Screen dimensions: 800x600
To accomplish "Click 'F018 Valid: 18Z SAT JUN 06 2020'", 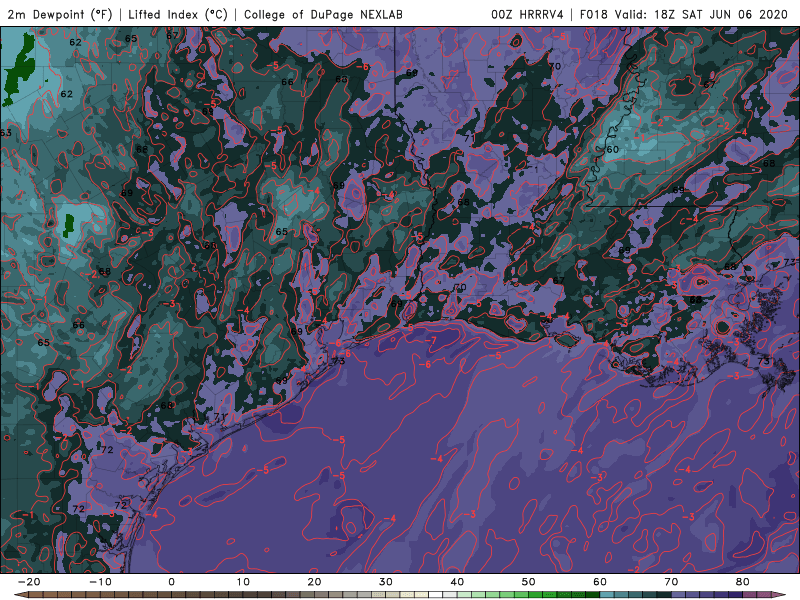I will coord(684,14).
